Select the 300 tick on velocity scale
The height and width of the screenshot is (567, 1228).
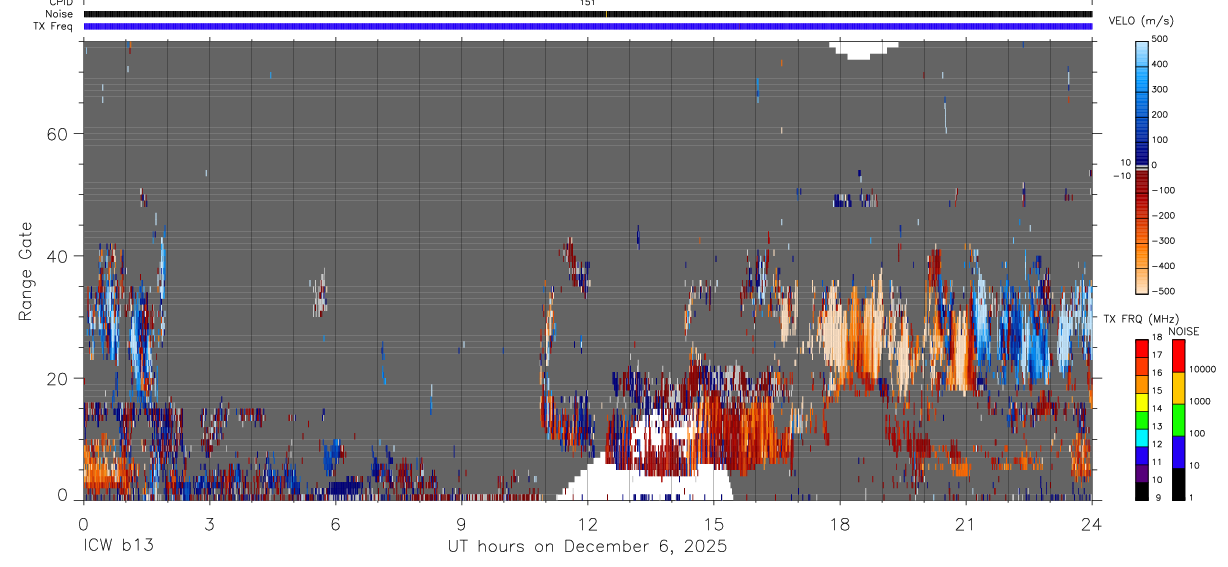tap(1162, 89)
